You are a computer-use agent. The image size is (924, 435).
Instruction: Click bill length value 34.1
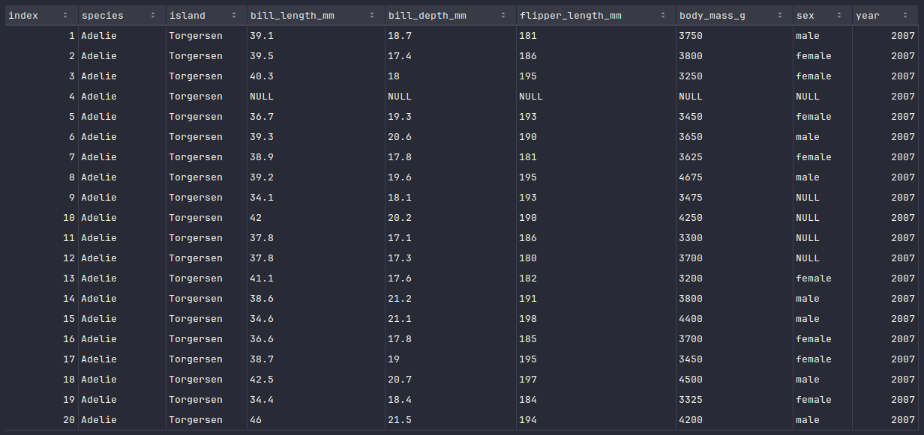(x=262, y=197)
